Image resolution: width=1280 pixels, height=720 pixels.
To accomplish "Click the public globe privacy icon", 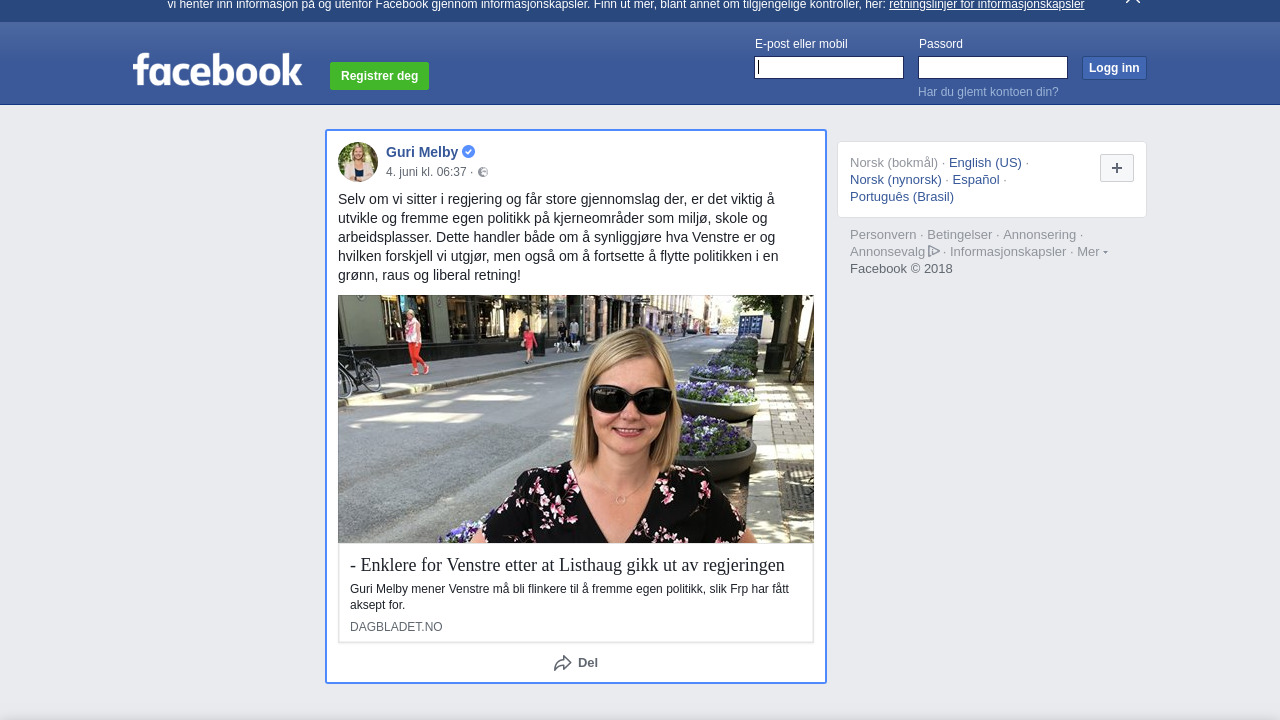I will pos(483,172).
